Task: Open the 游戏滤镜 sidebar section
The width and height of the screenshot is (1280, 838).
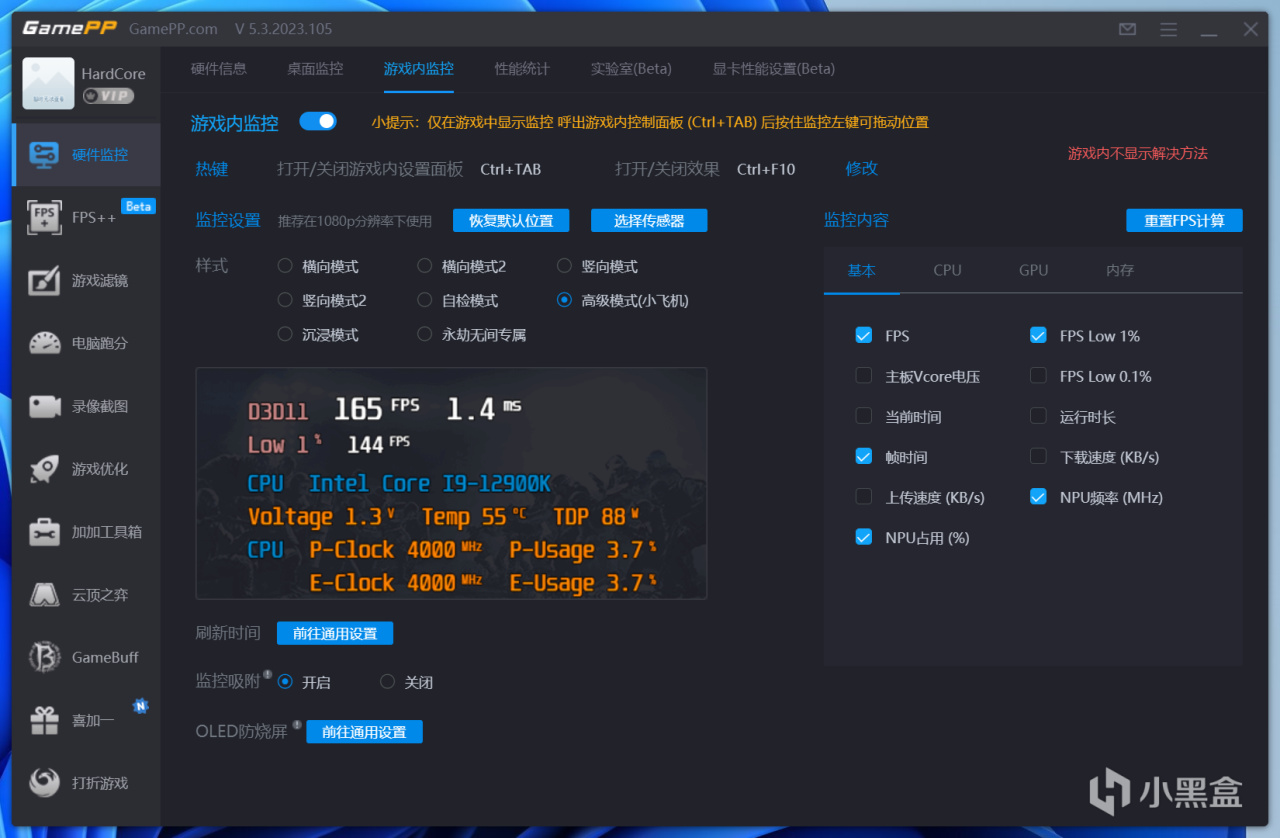Action: [86, 280]
